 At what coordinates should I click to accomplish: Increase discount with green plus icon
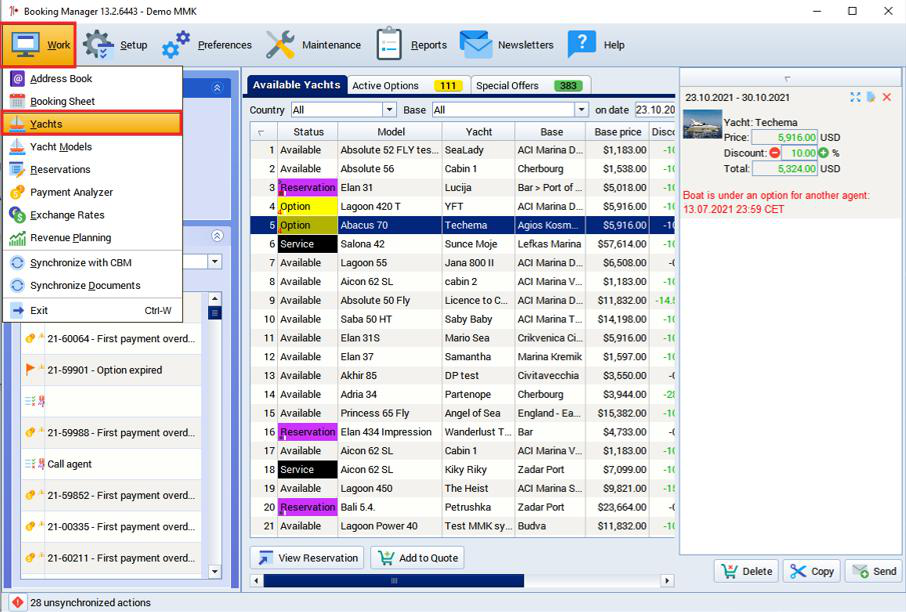pyautogui.click(x=823, y=153)
